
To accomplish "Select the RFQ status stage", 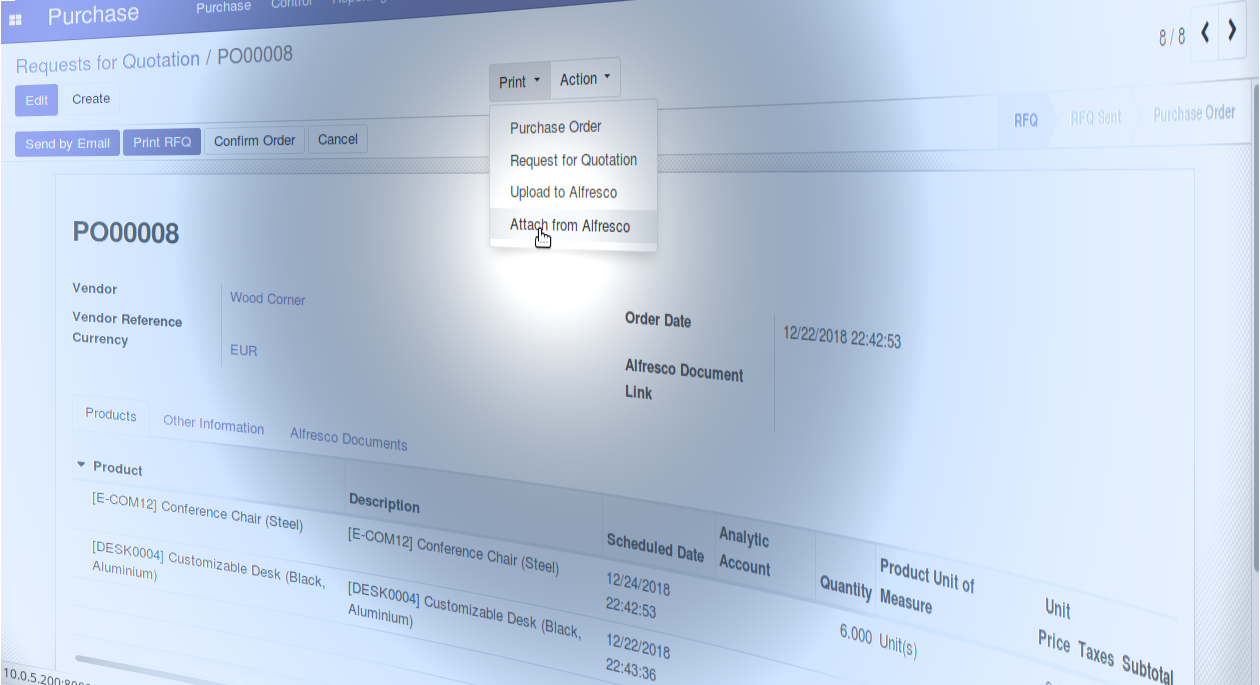I will click(1026, 120).
